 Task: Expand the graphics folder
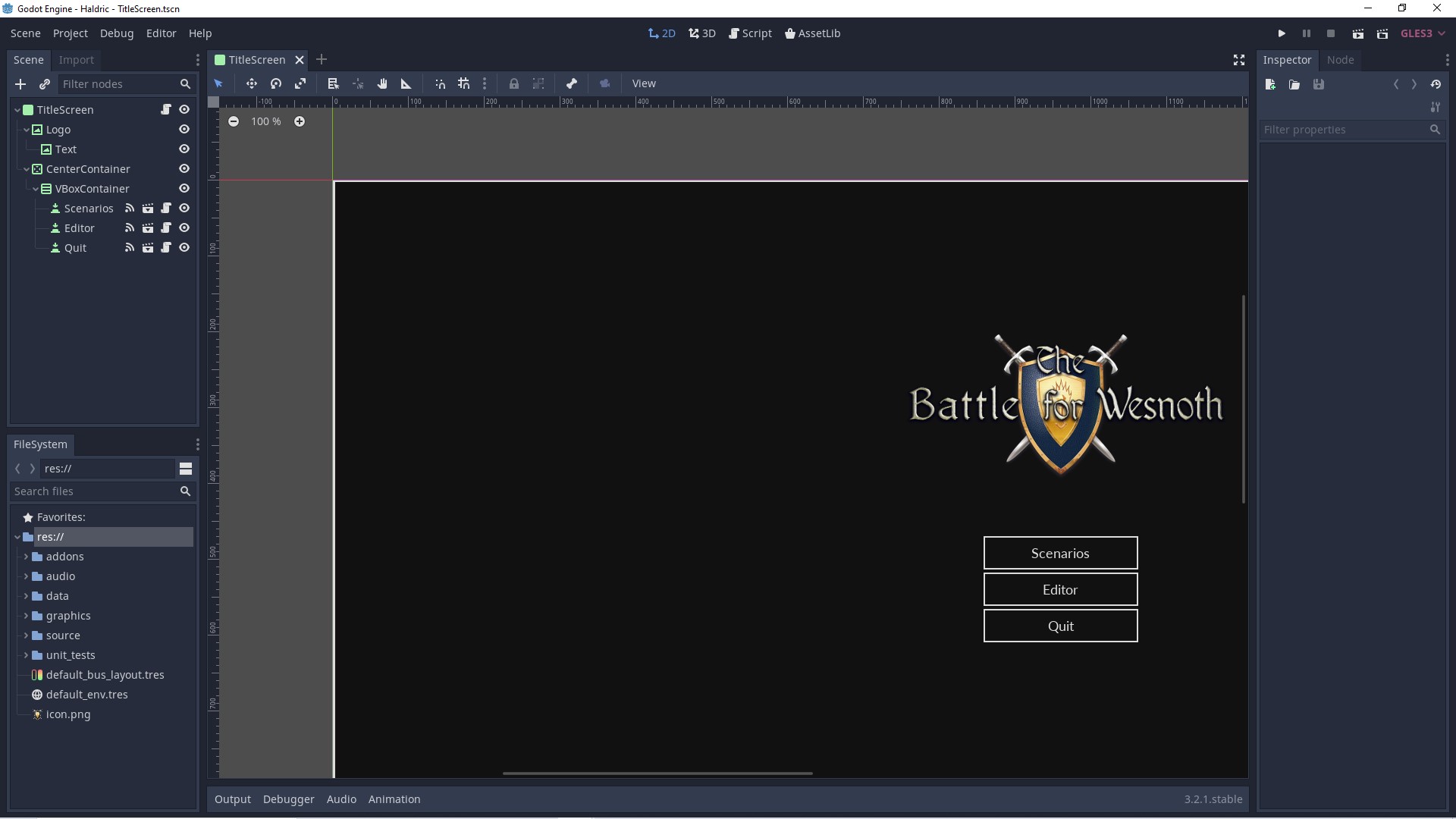pos(27,616)
